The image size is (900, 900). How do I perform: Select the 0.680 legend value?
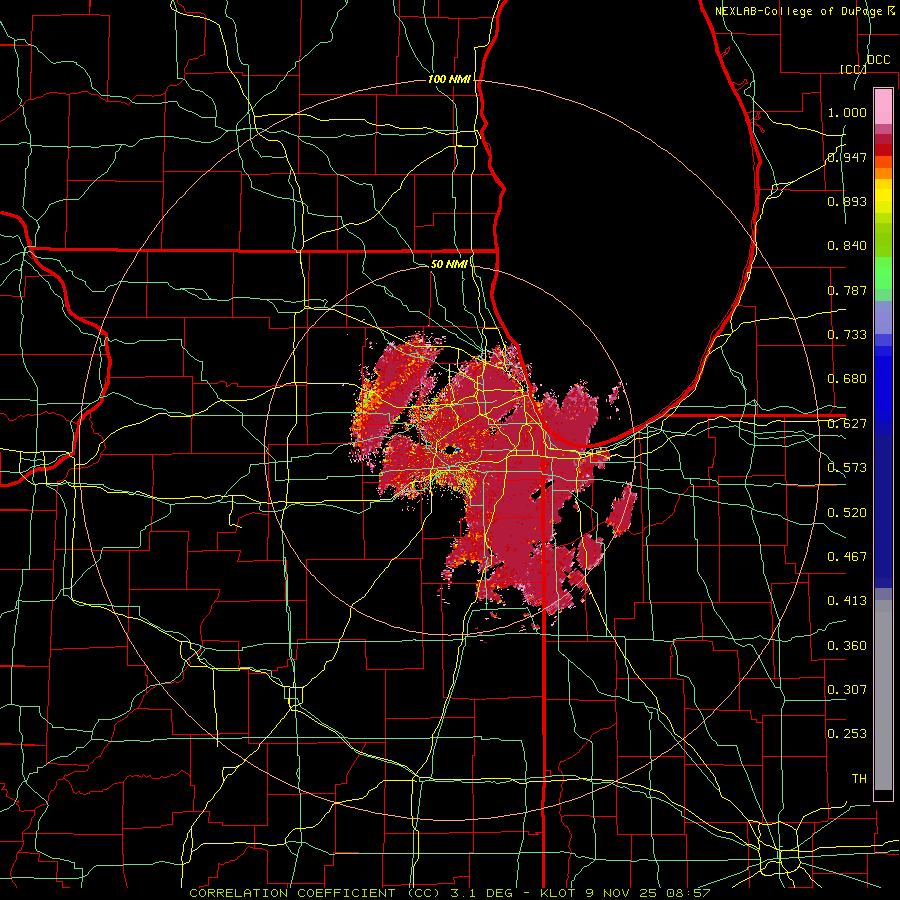[x=847, y=379]
